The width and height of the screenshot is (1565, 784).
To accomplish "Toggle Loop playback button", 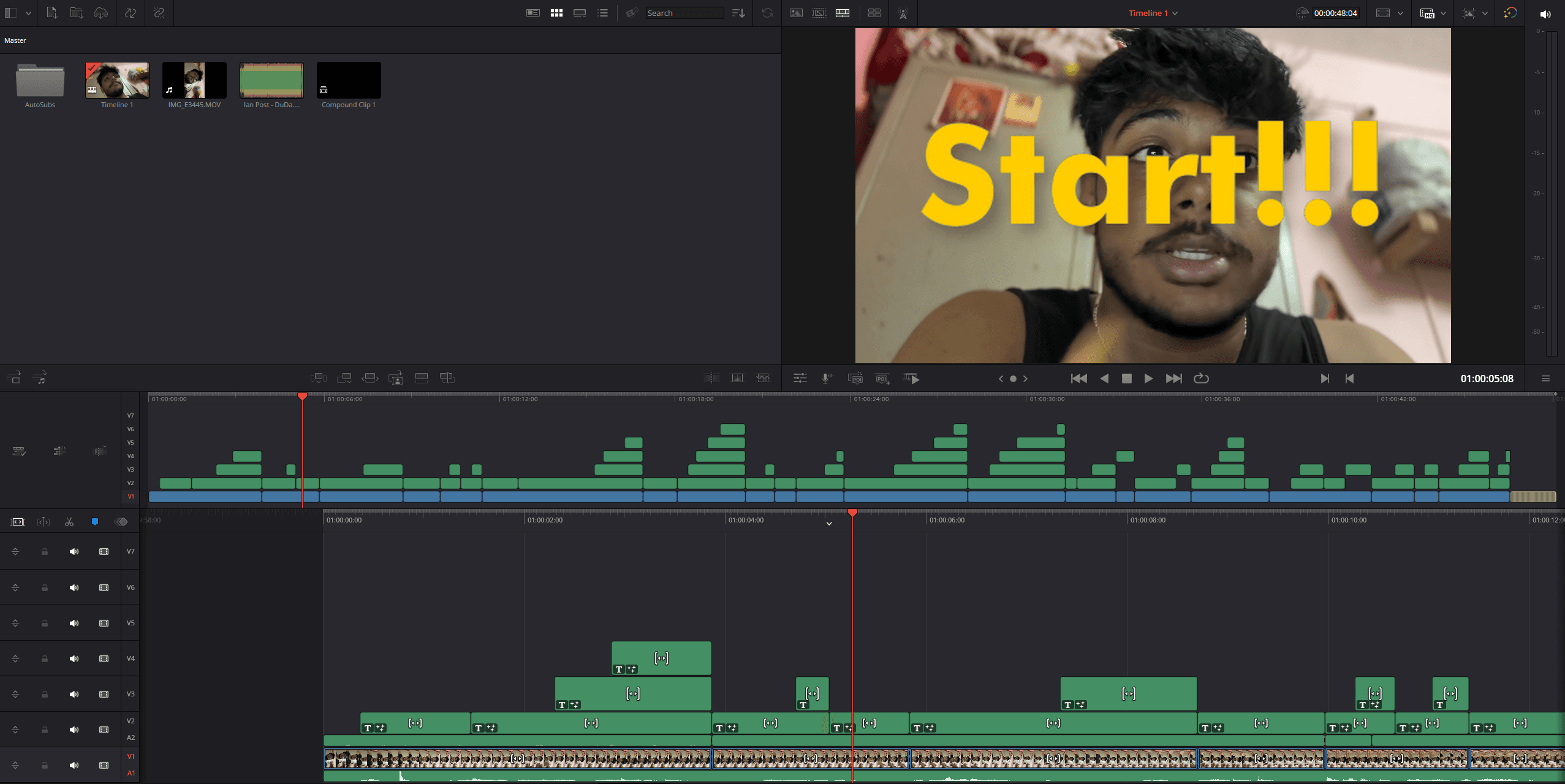I will click(1201, 379).
